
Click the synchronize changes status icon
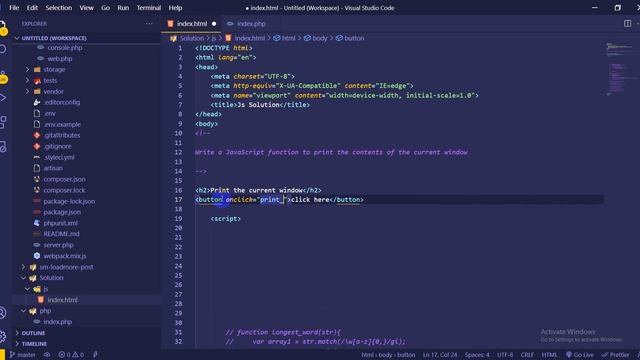47,355
